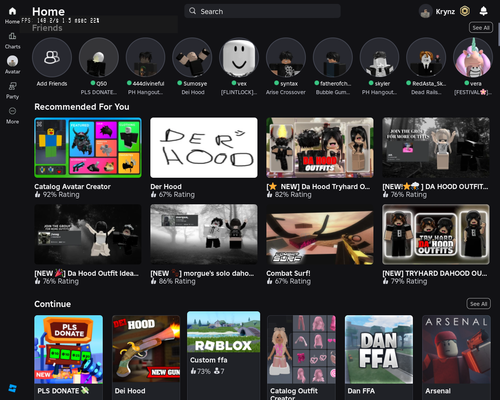Click the Krynz profile avatar
The width and height of the screenshot is (500, 400).
point(425,12)
